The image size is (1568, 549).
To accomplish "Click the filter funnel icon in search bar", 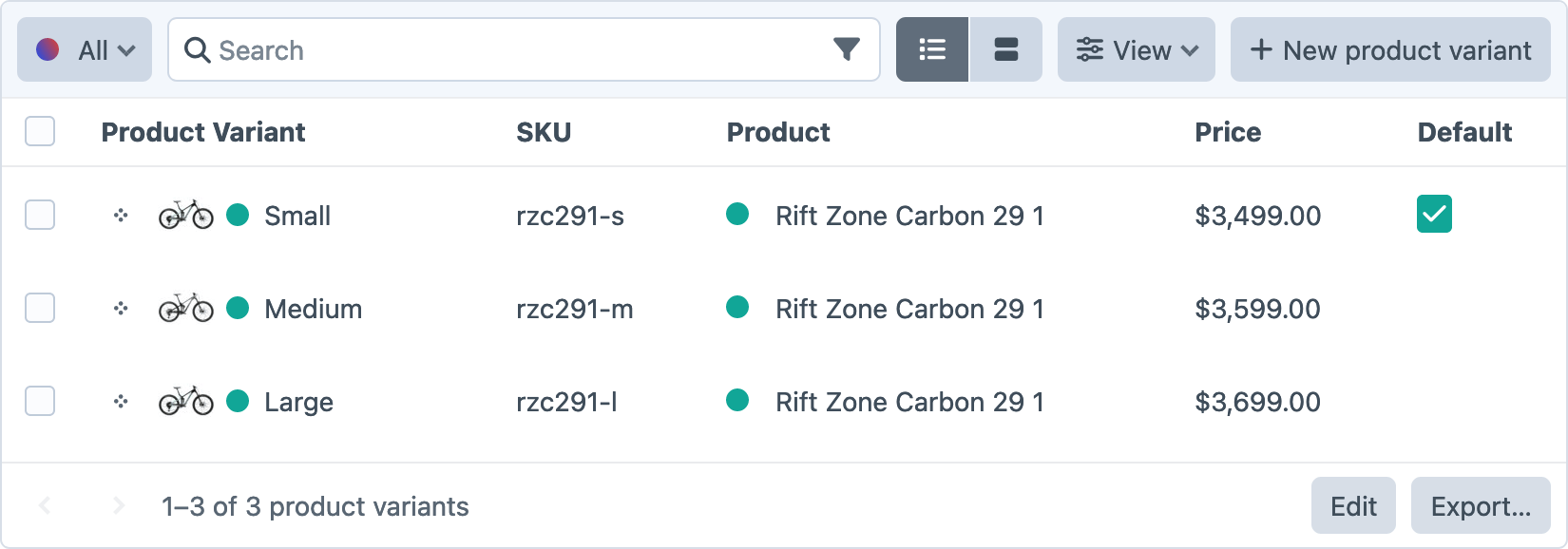I will (846, 49).
